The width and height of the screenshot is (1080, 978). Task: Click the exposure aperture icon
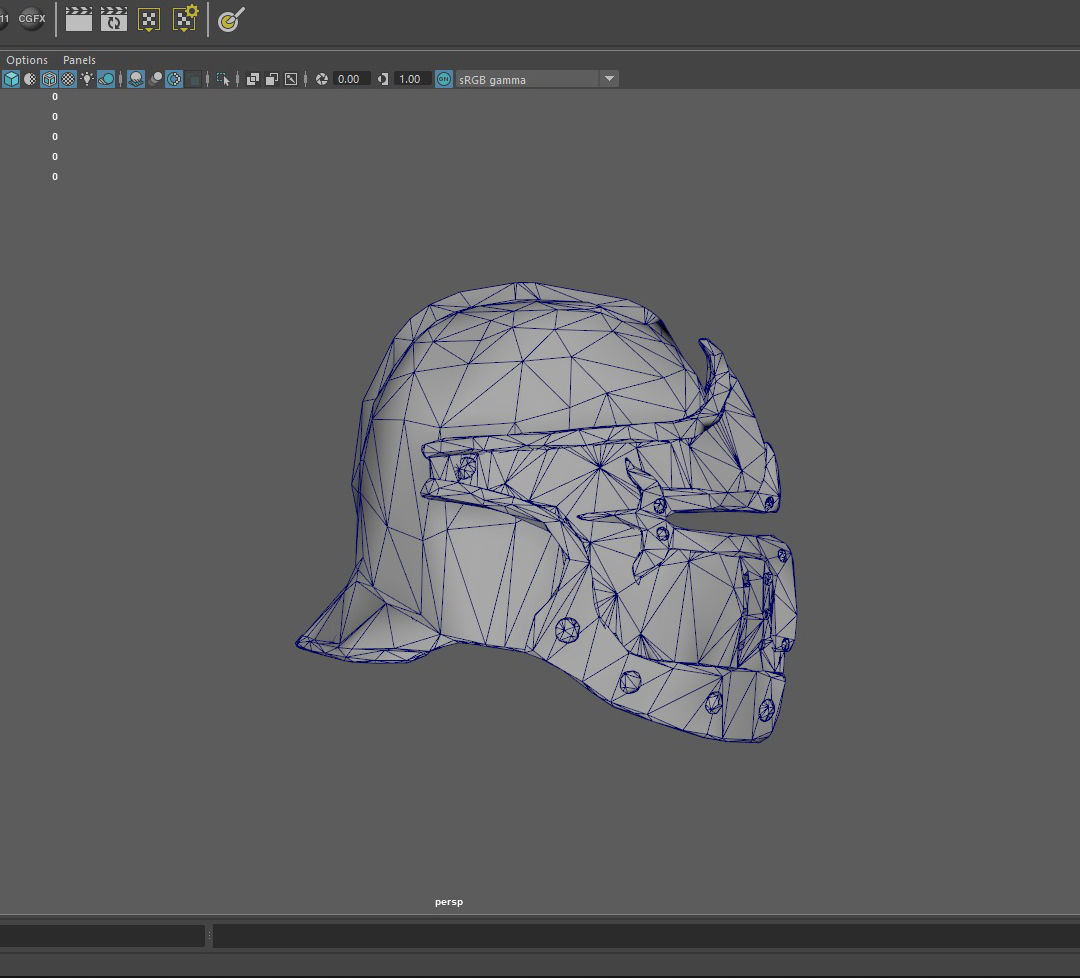pyautogui.click(x=322, y=79)
